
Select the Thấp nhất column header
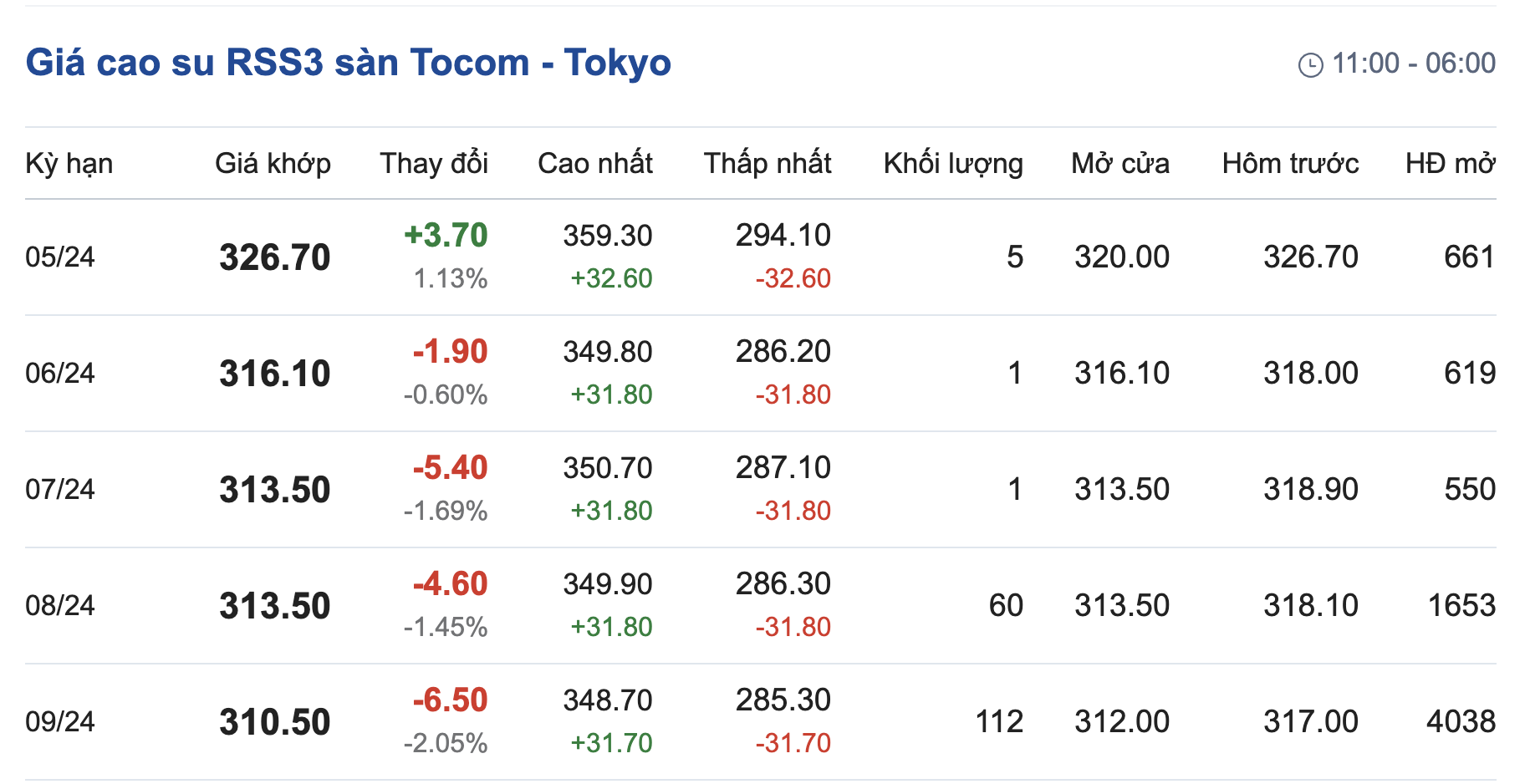(767, 163)
